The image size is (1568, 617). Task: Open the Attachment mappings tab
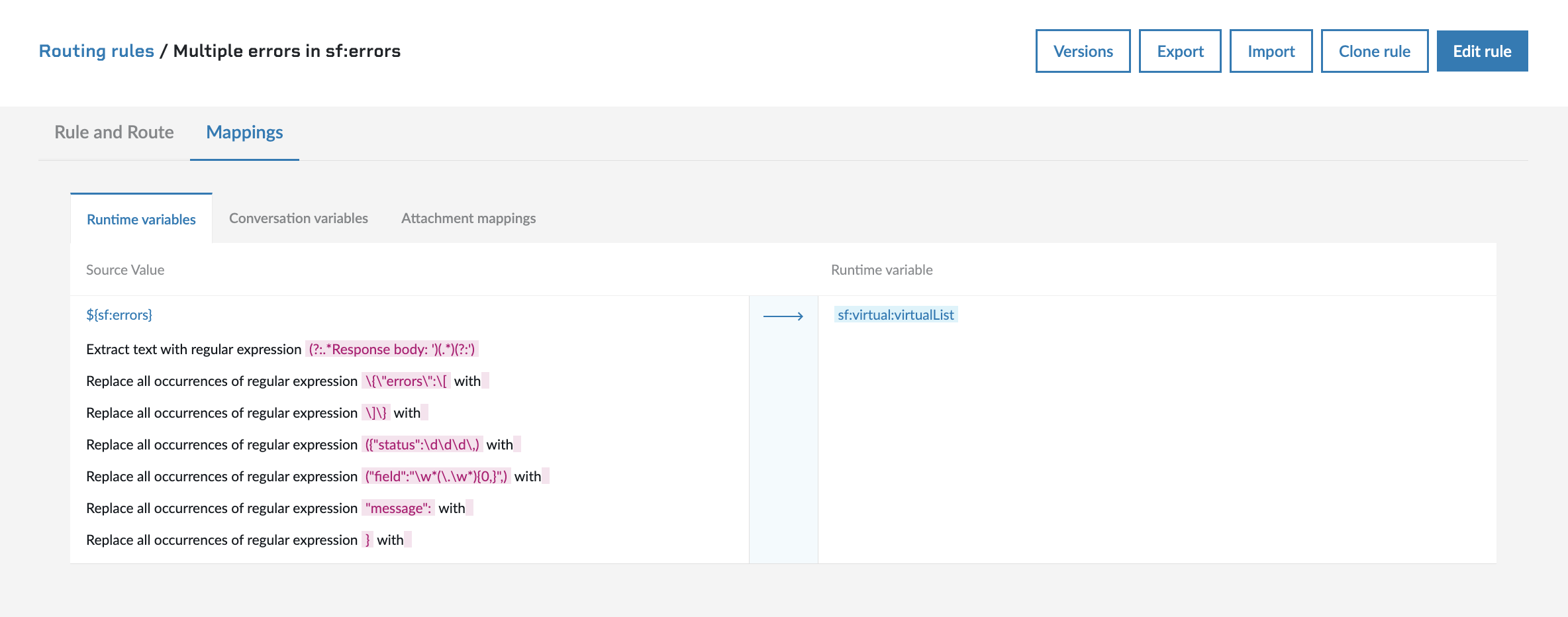(468, 218)
